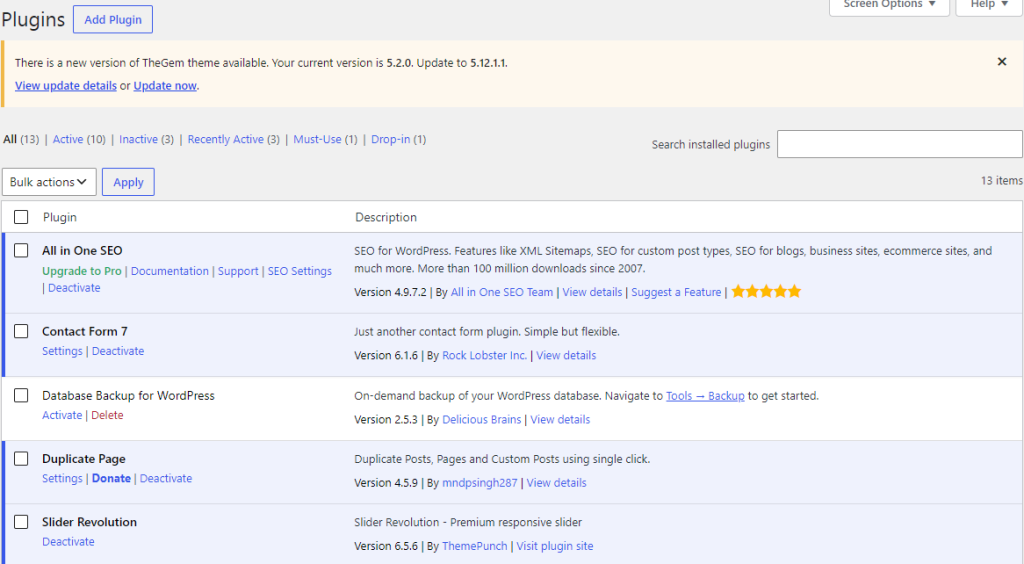Open the Rock Lobster Inc. author link

coord(485,356)
